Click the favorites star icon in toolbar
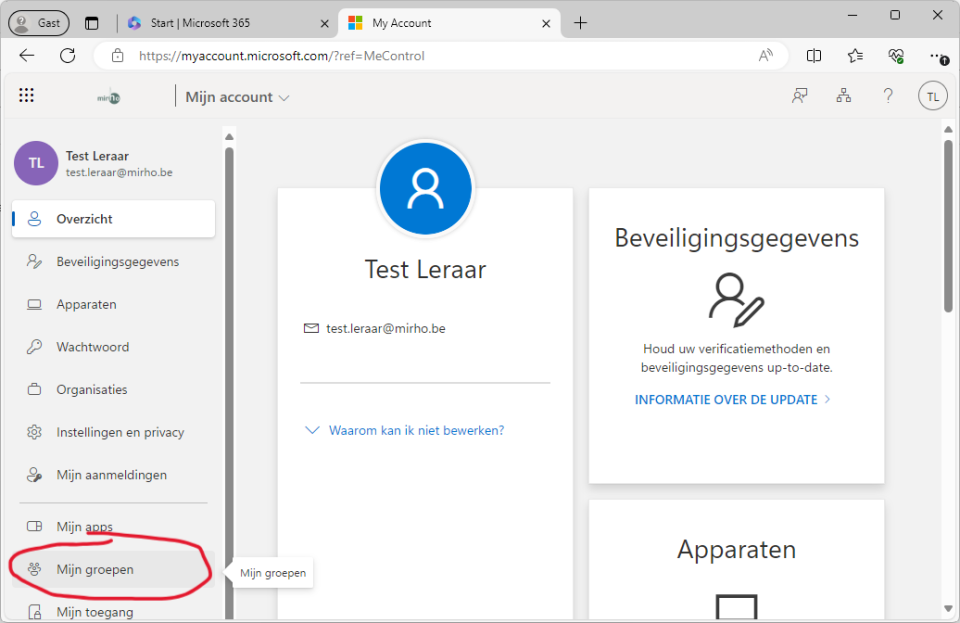This screenshot has width=960, height=623. point(855,56)
